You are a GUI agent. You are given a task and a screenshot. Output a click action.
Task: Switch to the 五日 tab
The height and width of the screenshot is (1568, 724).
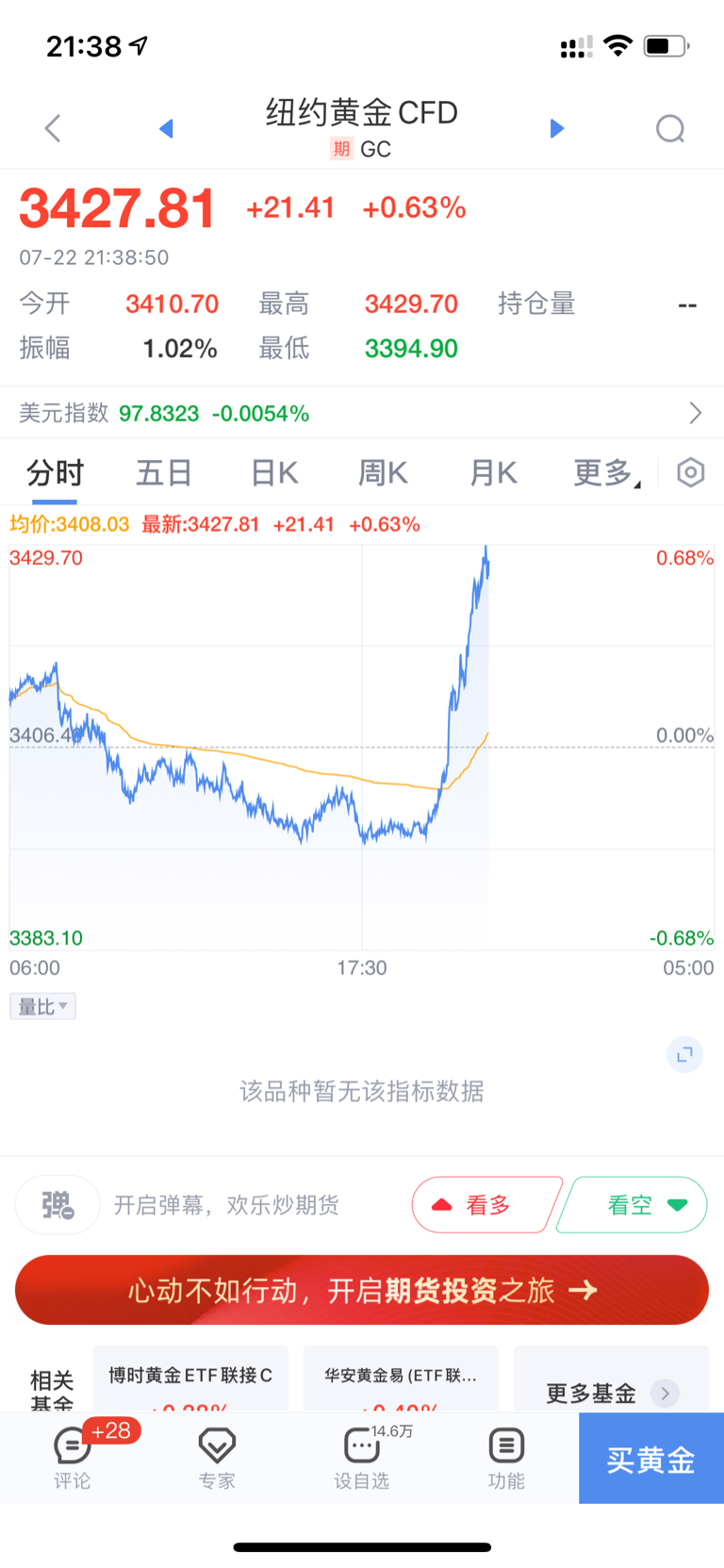click(x=164, y=472)
